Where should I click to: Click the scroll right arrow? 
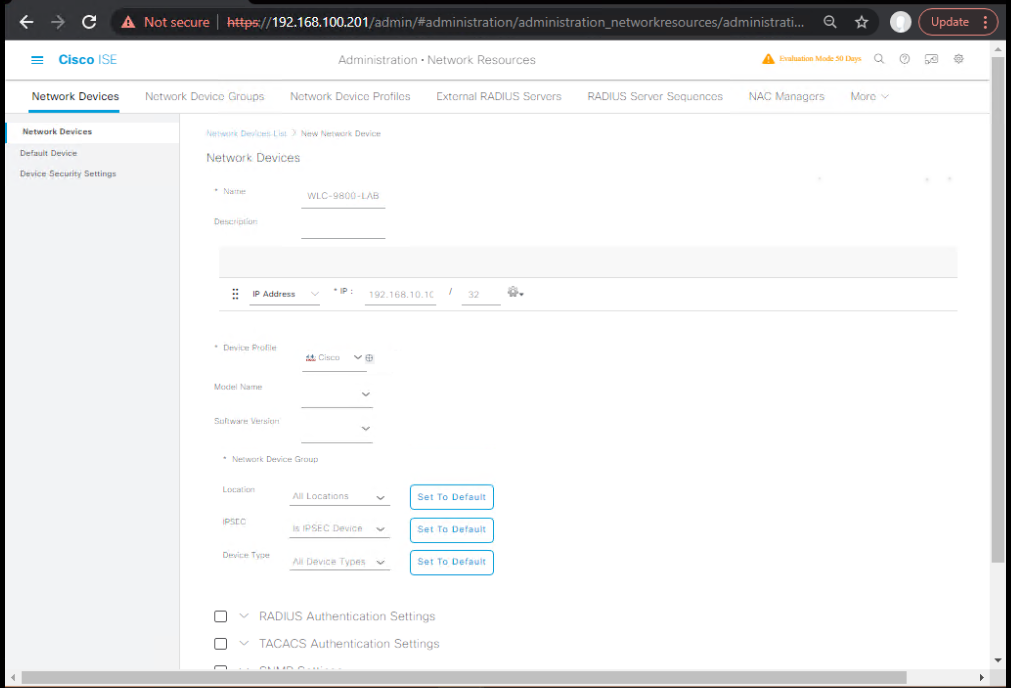(x=981, y=678)
